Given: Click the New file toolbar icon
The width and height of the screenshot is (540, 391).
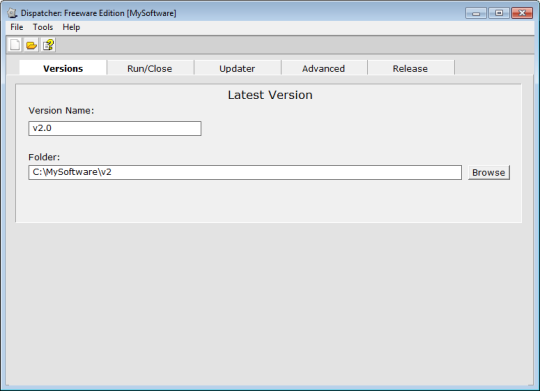Looking at the screenshot, I should (15, 45).
